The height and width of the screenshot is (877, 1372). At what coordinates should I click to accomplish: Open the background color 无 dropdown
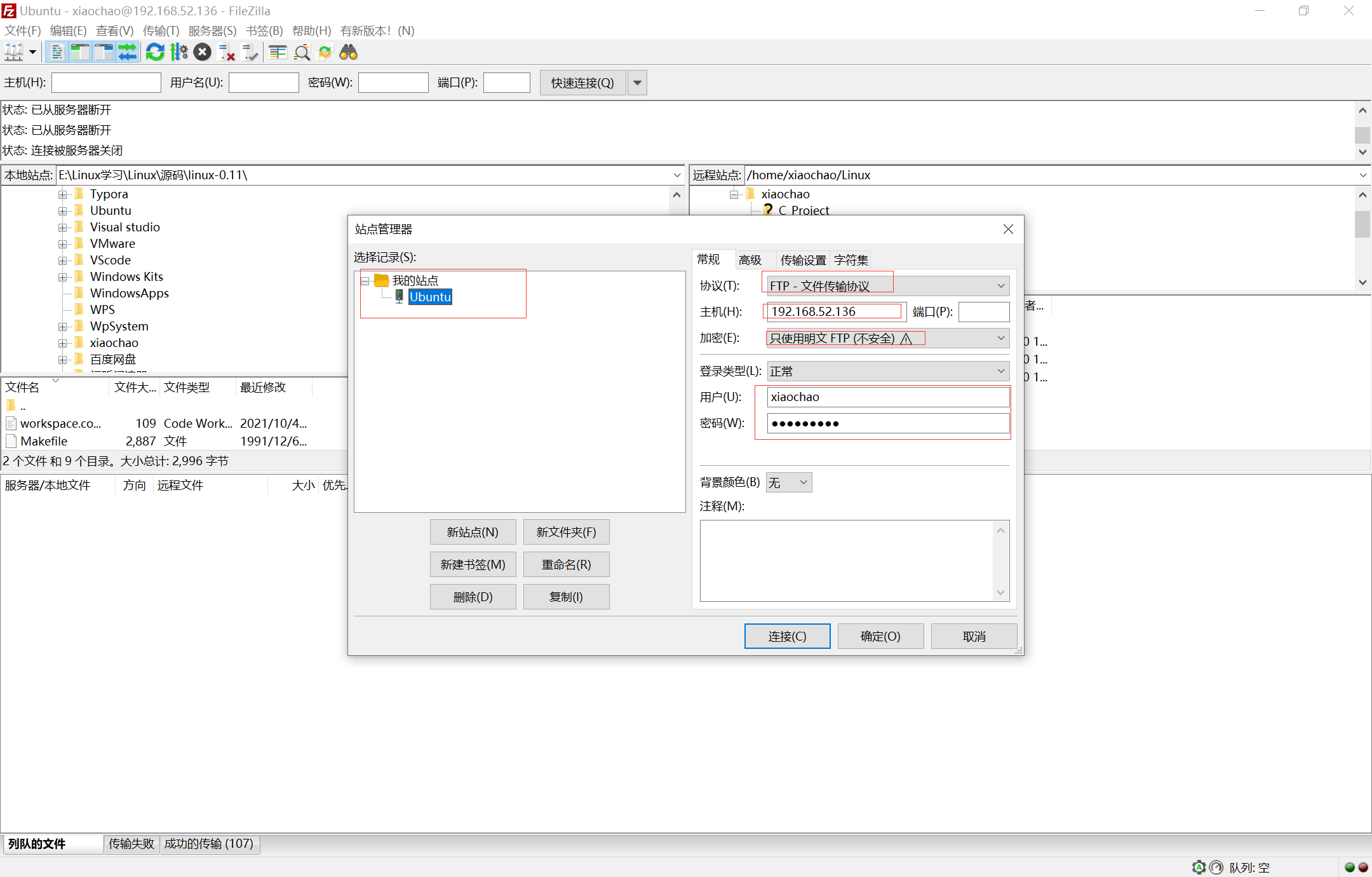[788, 482]
